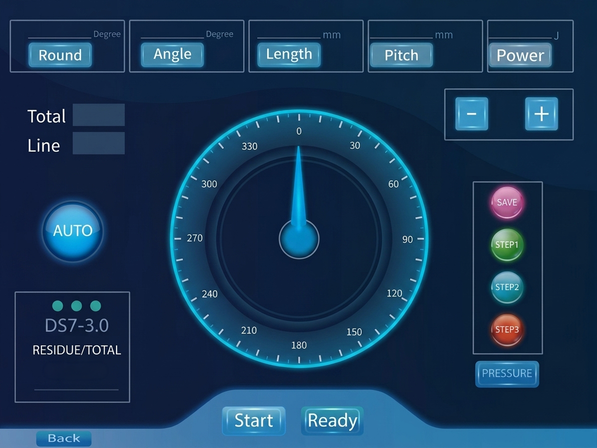Viewport: 597px width, 448px height.
Task: Click the 150 mark on the dial
Action: [354, 332]
